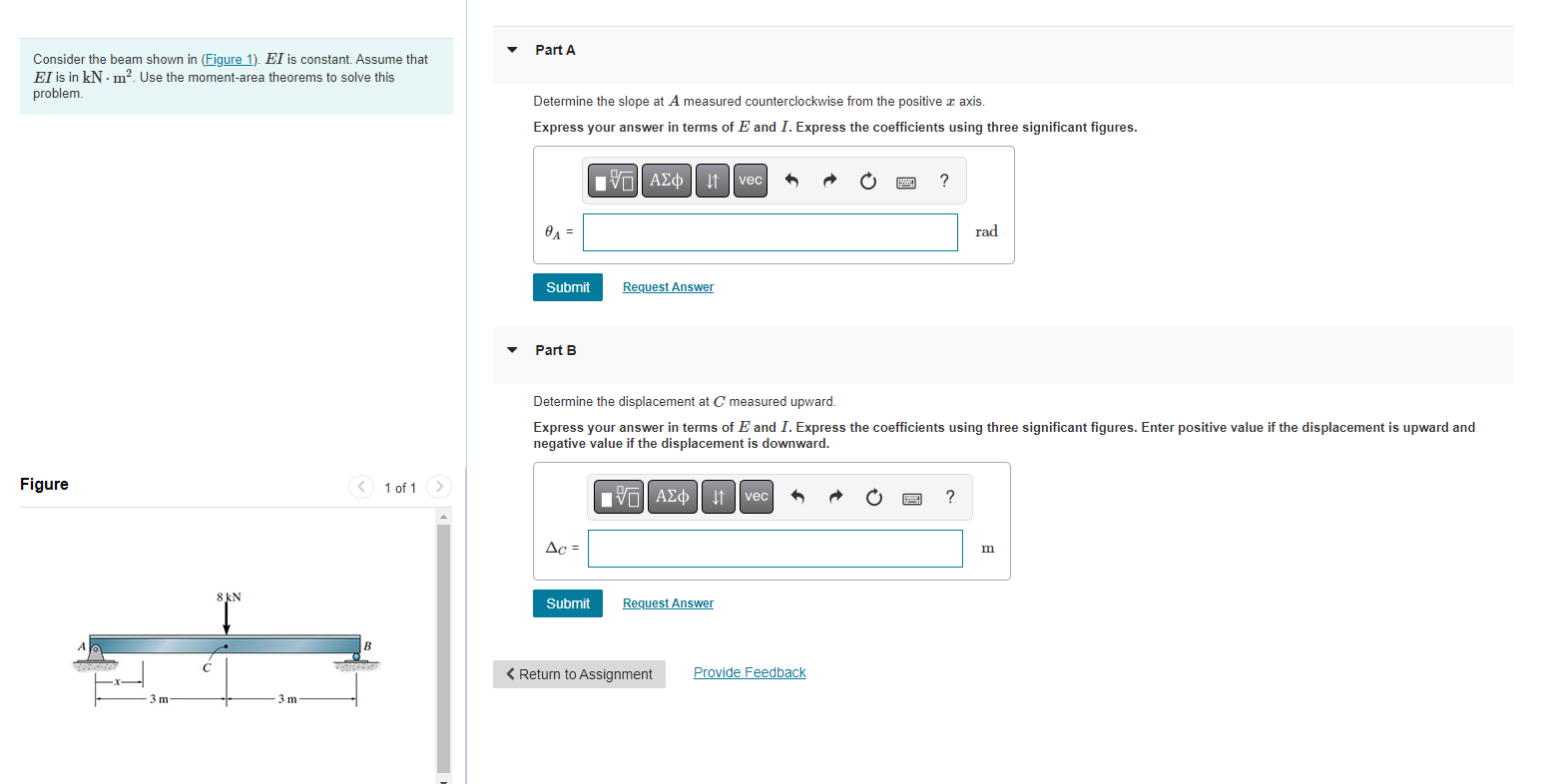Reset the Part B answer field
1552x784 pixels.
(874, 497)
